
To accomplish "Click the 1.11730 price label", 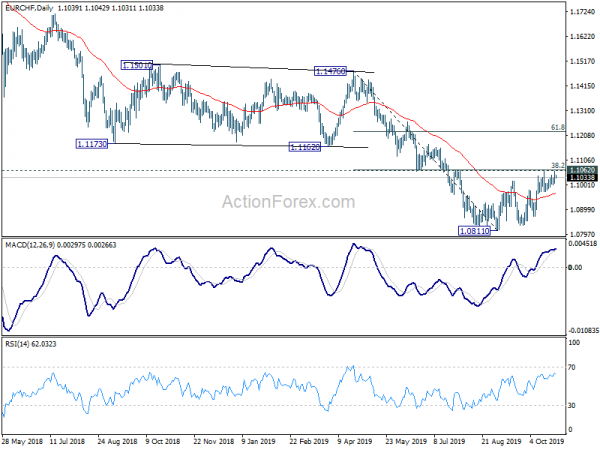I will tap(92, 144).
